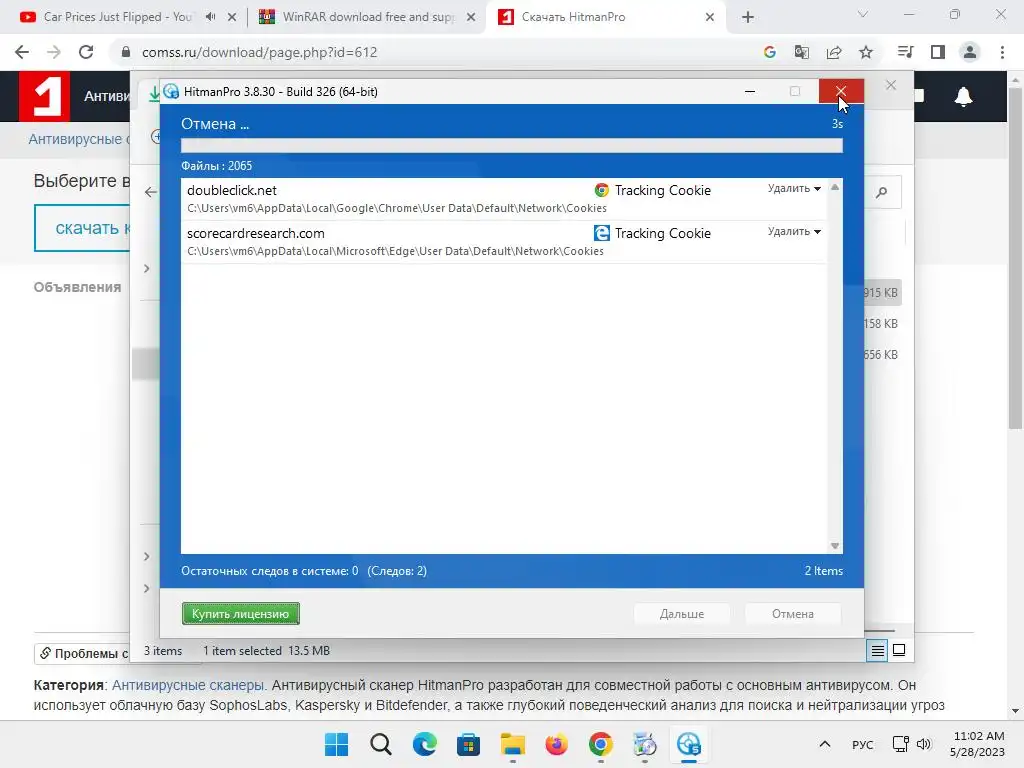This screenshot has width=1024, height=768.
Task: Switch to the Car Prices Just Flipped YouTube tab
Action: [118, 17]
